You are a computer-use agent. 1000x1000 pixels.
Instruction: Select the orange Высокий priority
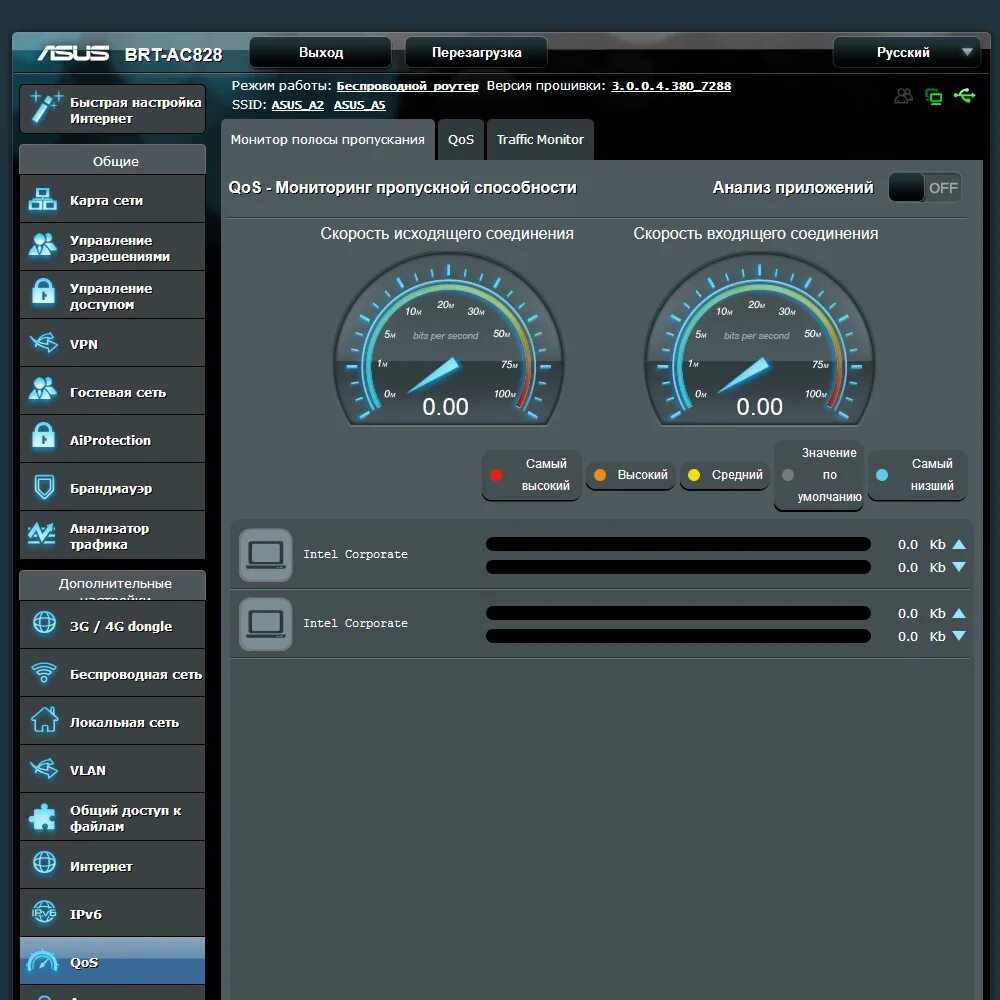[630, 475]
